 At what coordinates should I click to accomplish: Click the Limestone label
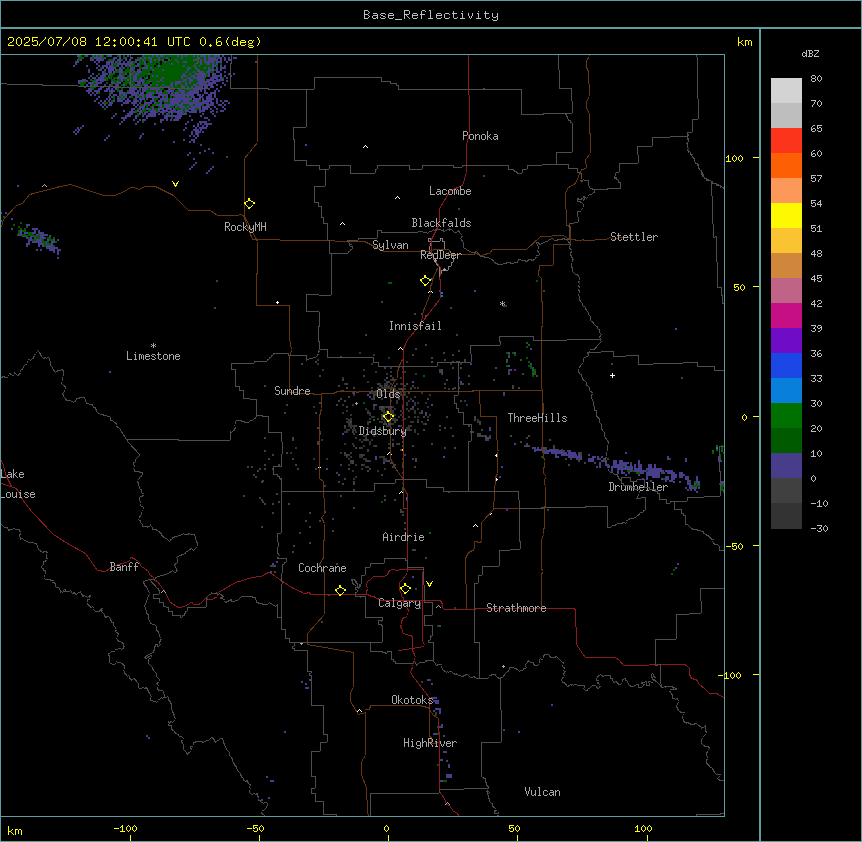pos(153,356)
